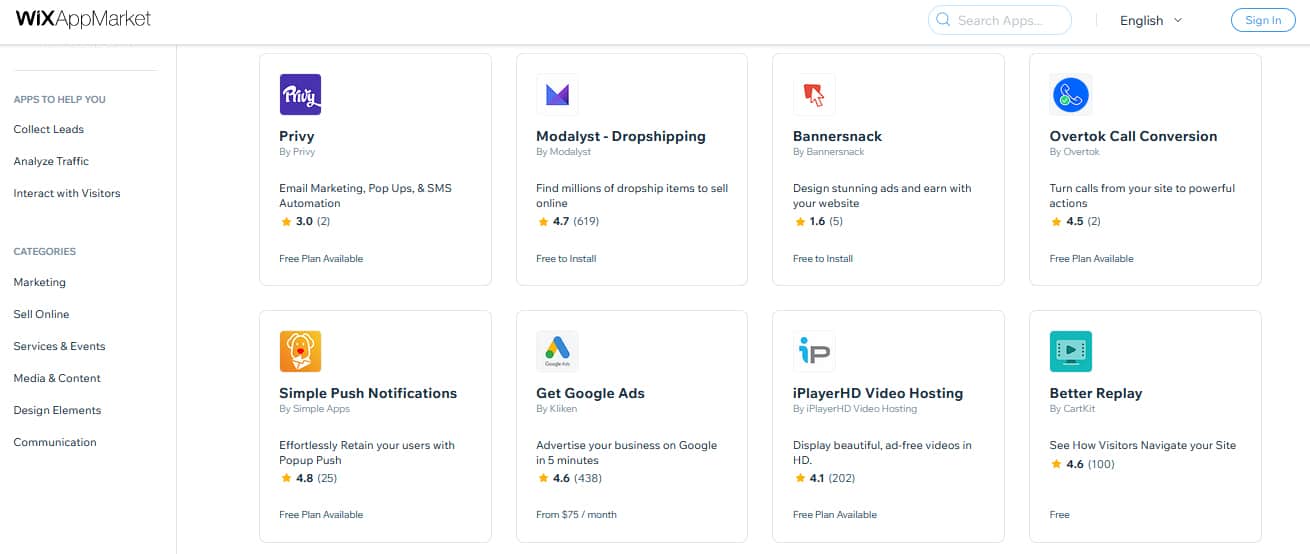Select the Overtok Call Conversion logo icon
This screenshot has width=1310, height=554.
tap(1071, 94)
